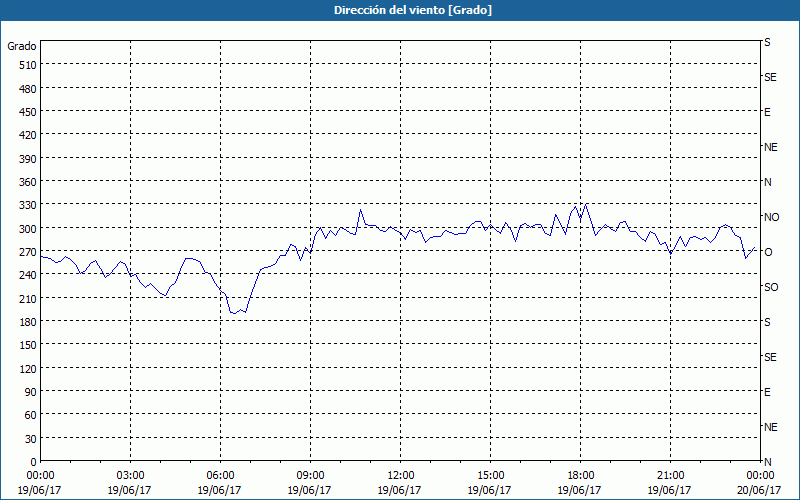Click the 06:00 time axis label

pyautogui.click(x=220, y=476)
